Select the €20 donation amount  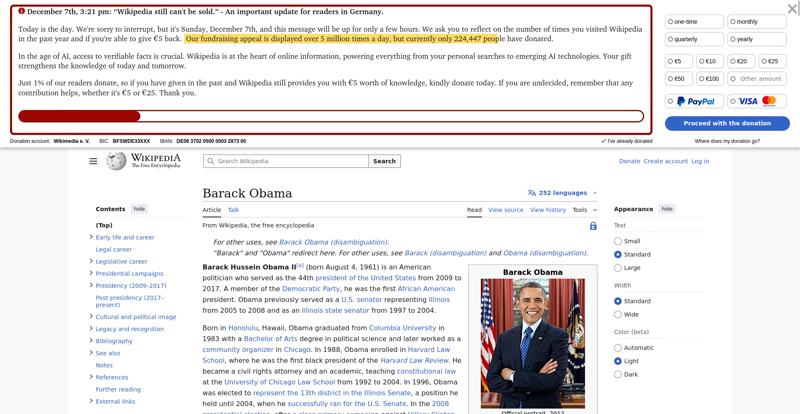click(741, 61)
